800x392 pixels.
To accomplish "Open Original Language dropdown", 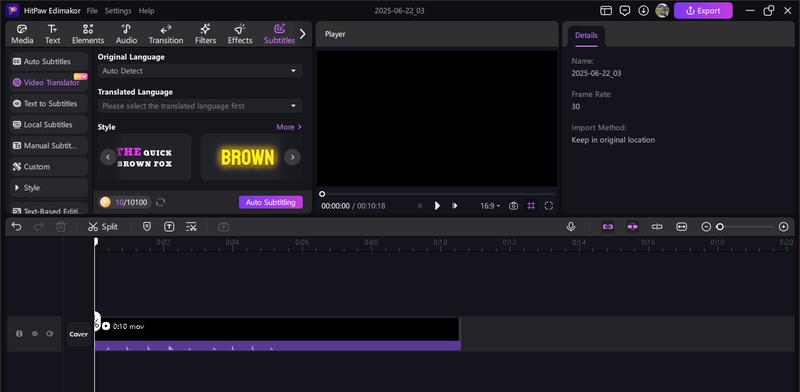I will [200, 71].
